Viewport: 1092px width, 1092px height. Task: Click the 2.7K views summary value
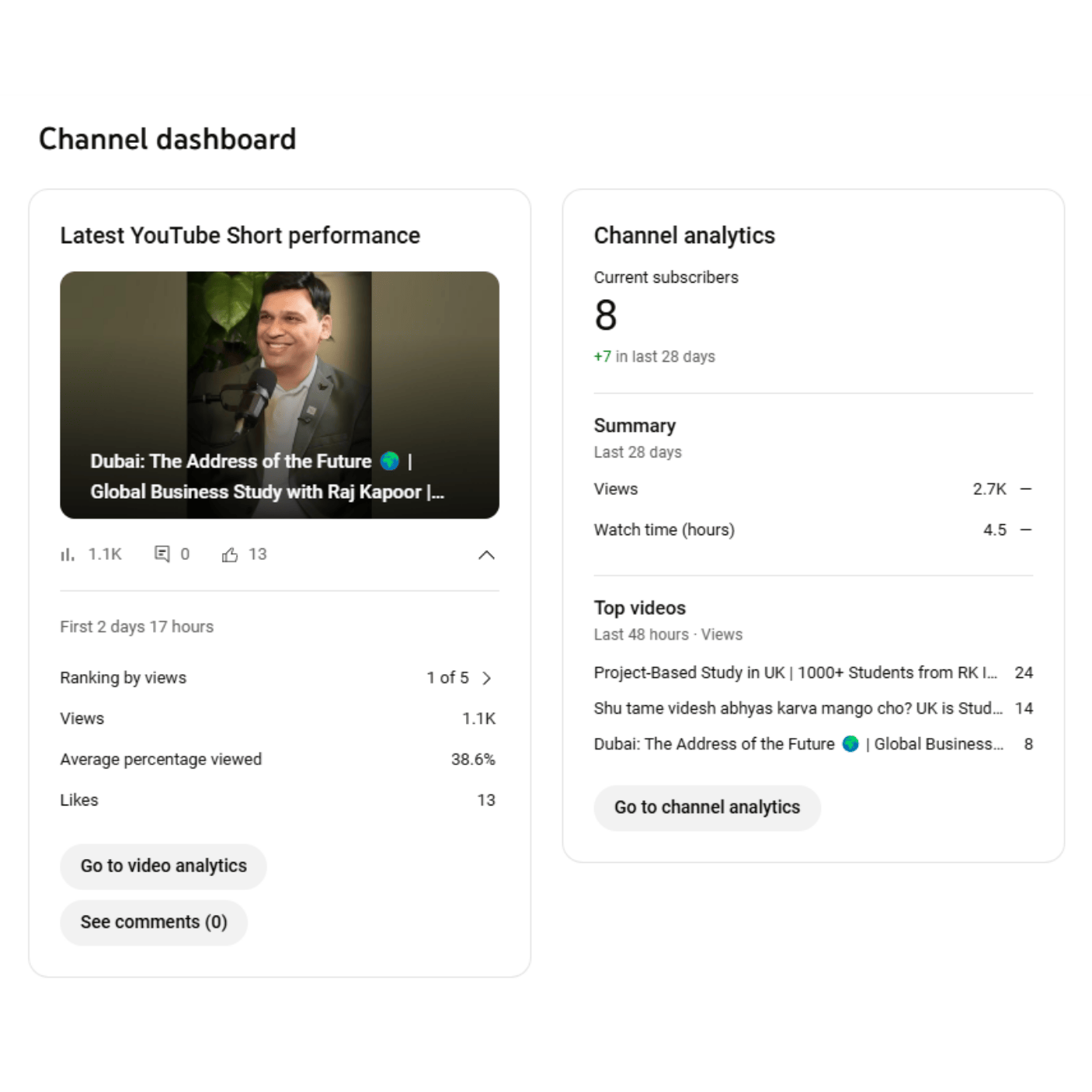click(989, 489)
